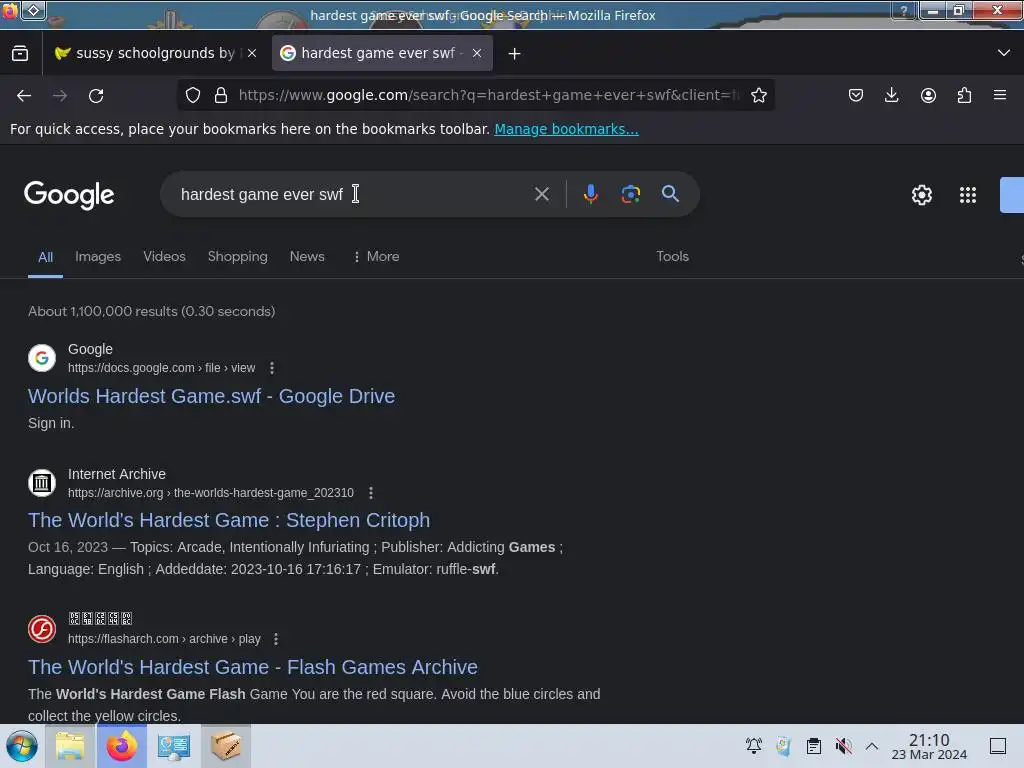The width and height of the screenshot is (1024, 768).
Task: Select the All results tab
Action: (45, 257)
